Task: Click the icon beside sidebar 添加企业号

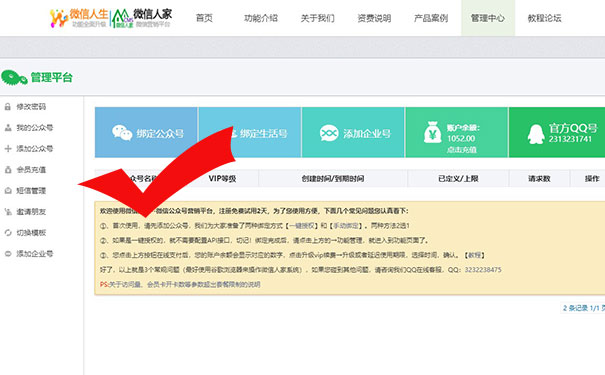Action: pyautogui.click(x=8, y=253)
